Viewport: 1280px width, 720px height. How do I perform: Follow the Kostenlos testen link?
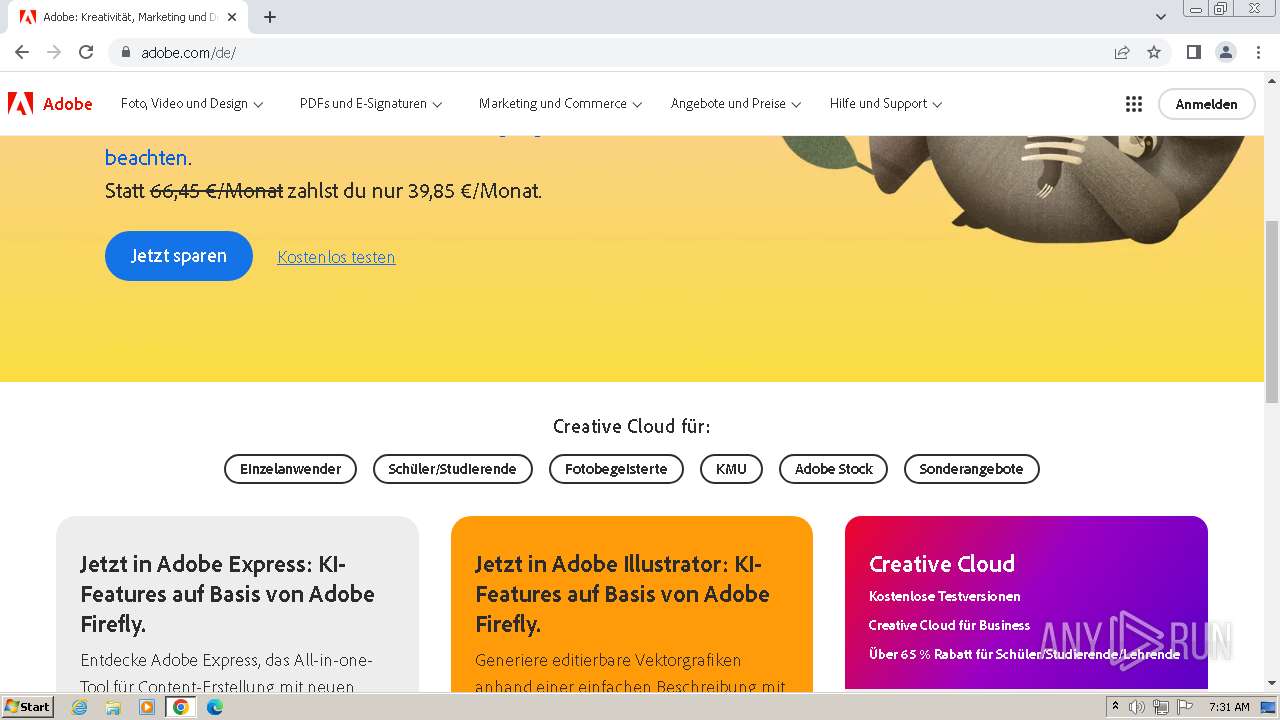336,257
